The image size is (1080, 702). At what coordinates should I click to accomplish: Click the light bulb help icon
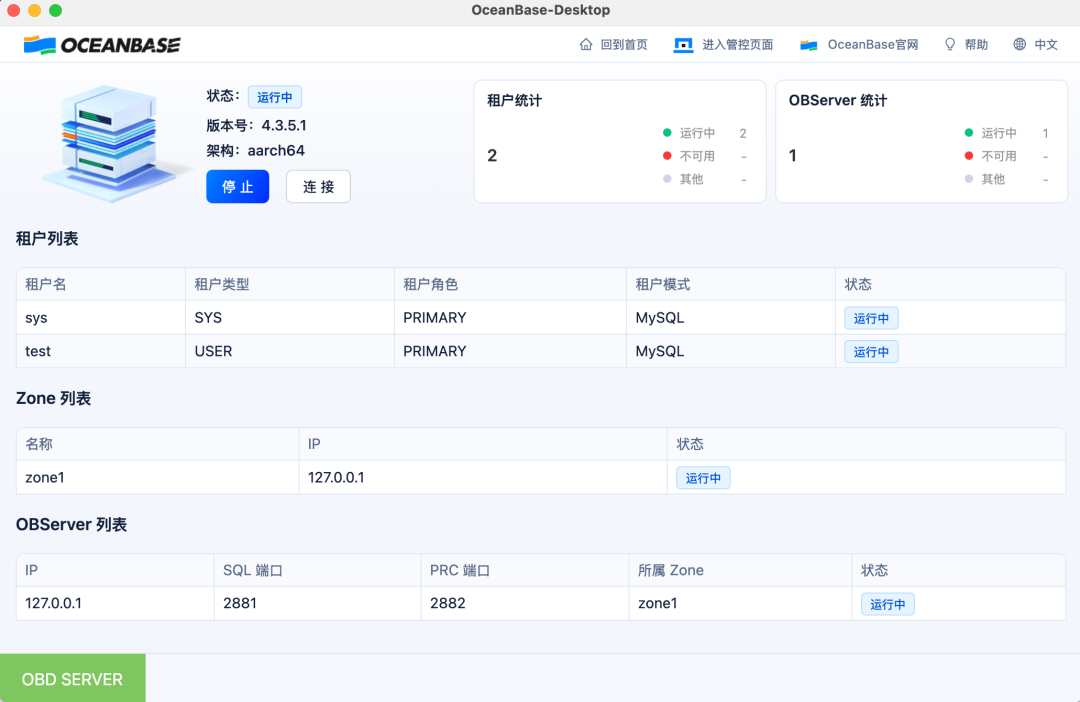[x=949, y=44]
